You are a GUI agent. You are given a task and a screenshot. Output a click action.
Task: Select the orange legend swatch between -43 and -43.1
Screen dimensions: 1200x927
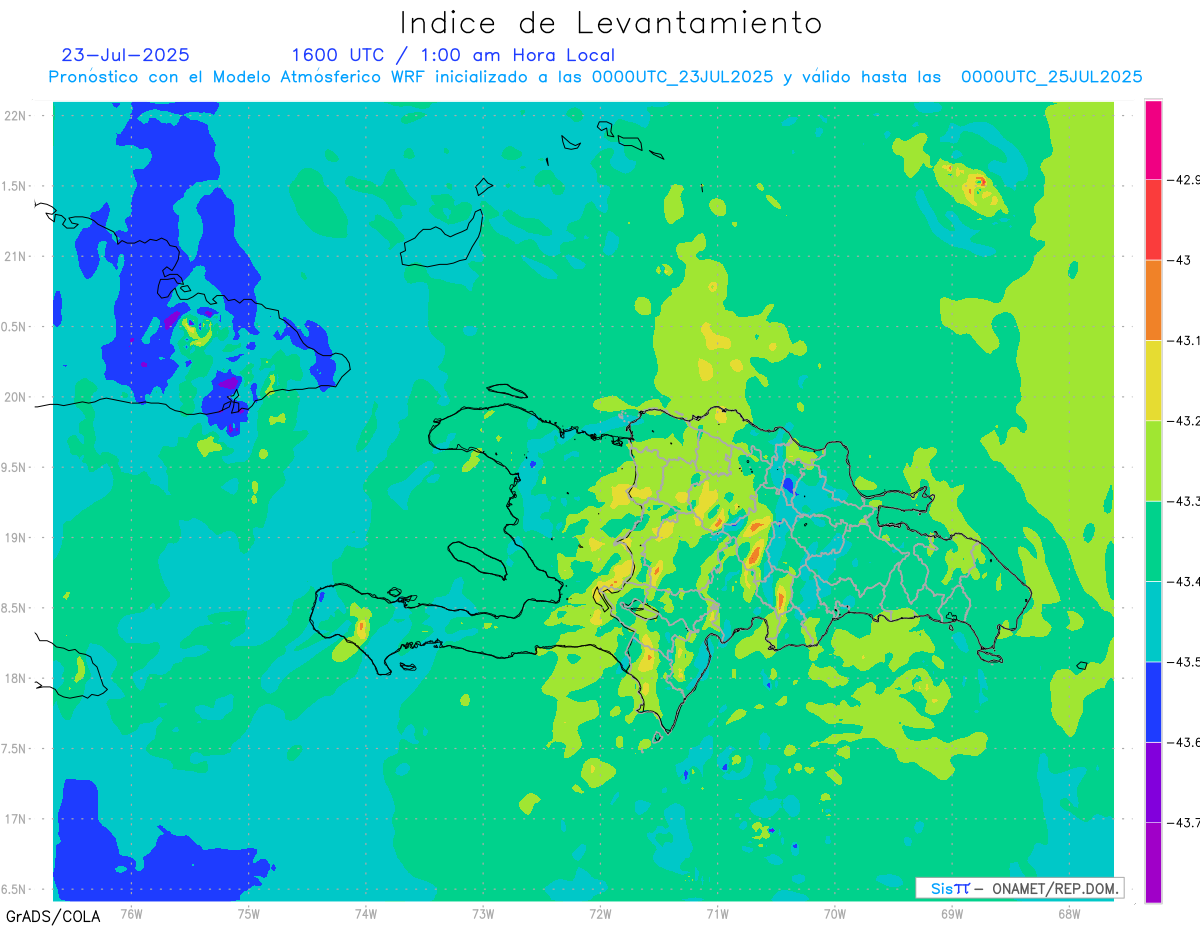(x=1153, y=300)
